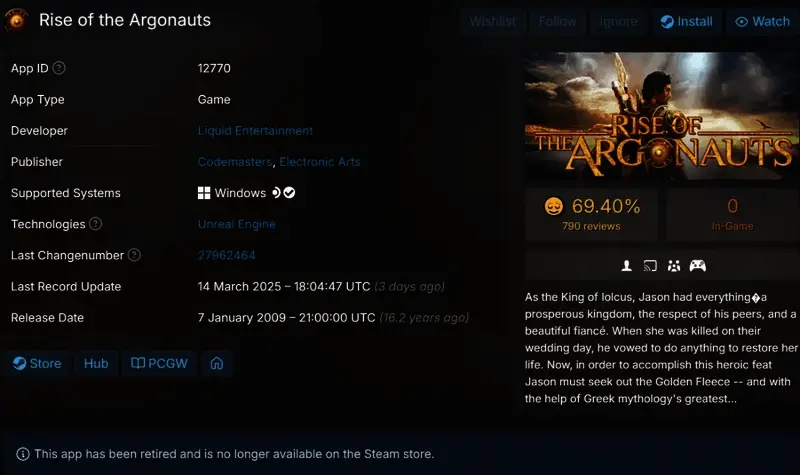Open the Liquid Entertainment developer link

click(255, 131)
